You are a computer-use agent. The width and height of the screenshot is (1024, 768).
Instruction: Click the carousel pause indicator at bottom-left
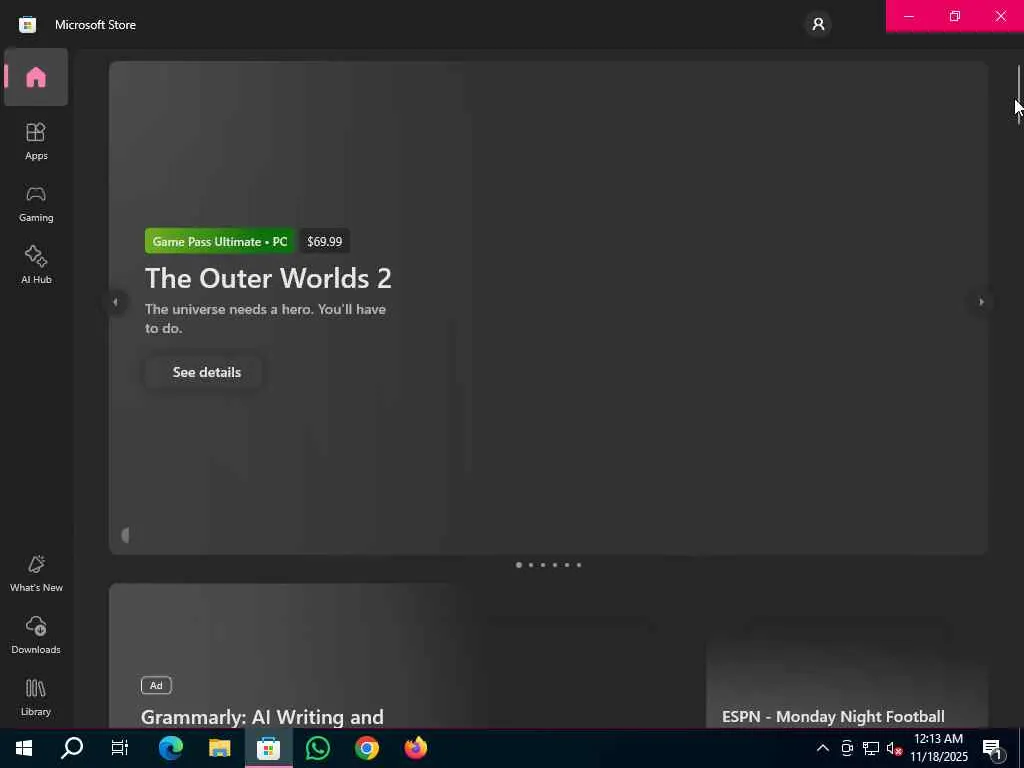click(x=125, y=535)
